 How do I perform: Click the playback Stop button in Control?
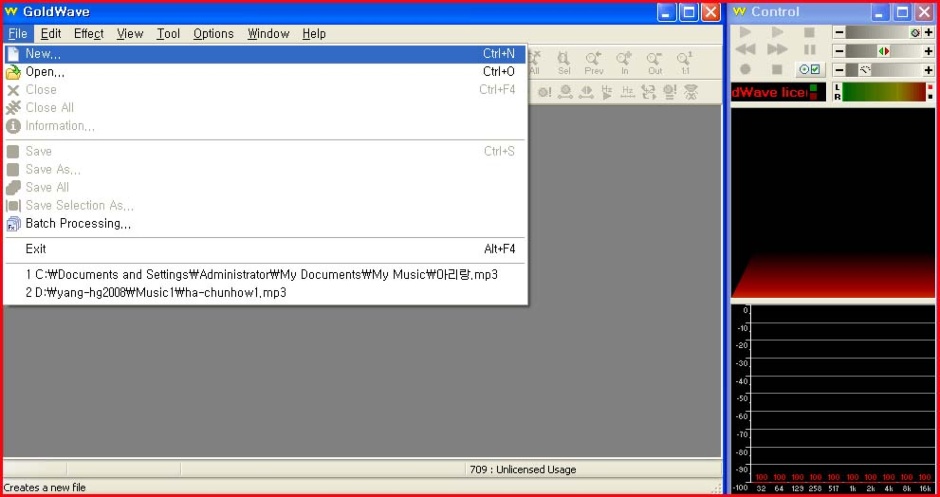[x=809, y=32]
